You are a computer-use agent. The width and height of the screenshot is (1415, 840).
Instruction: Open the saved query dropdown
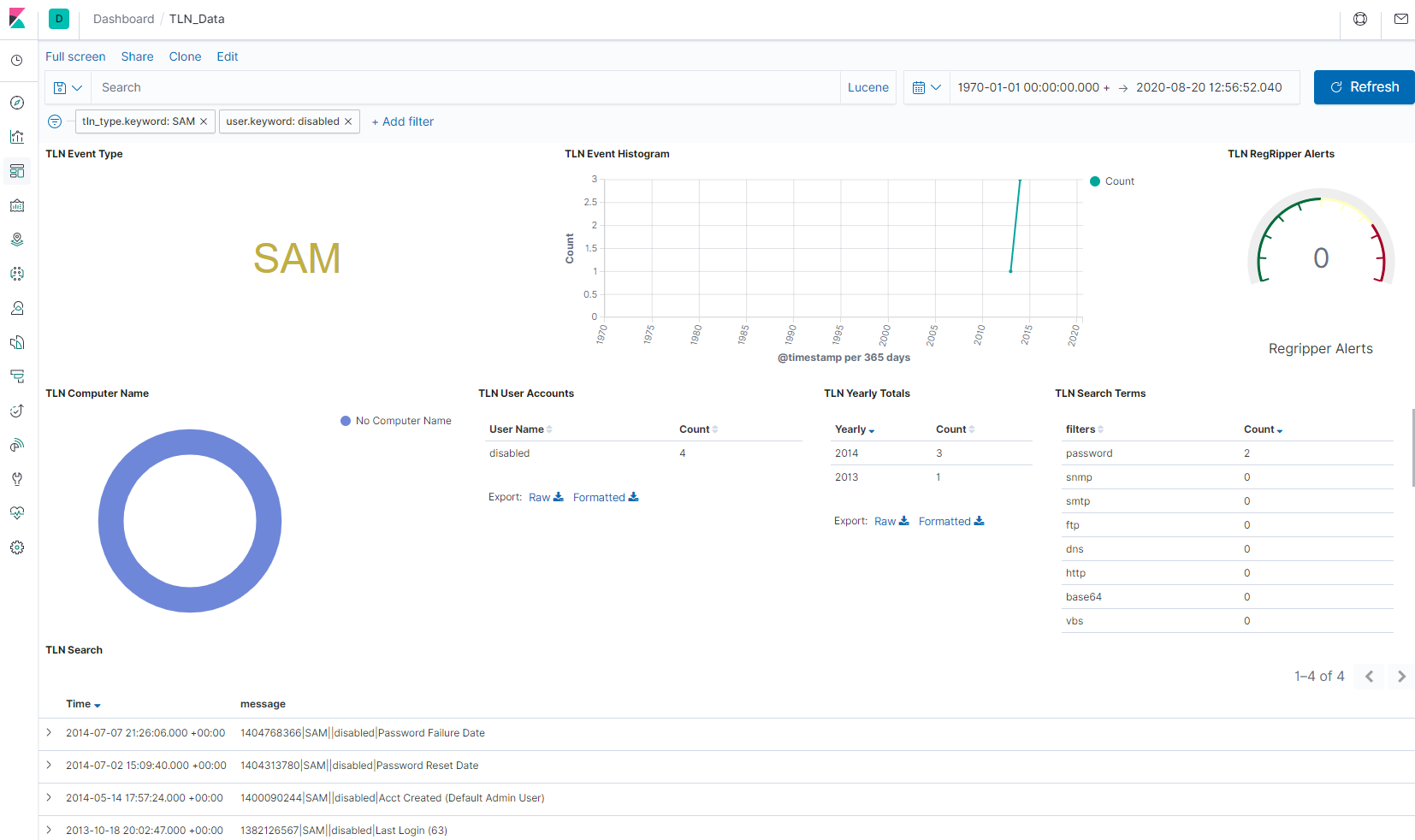68,87
